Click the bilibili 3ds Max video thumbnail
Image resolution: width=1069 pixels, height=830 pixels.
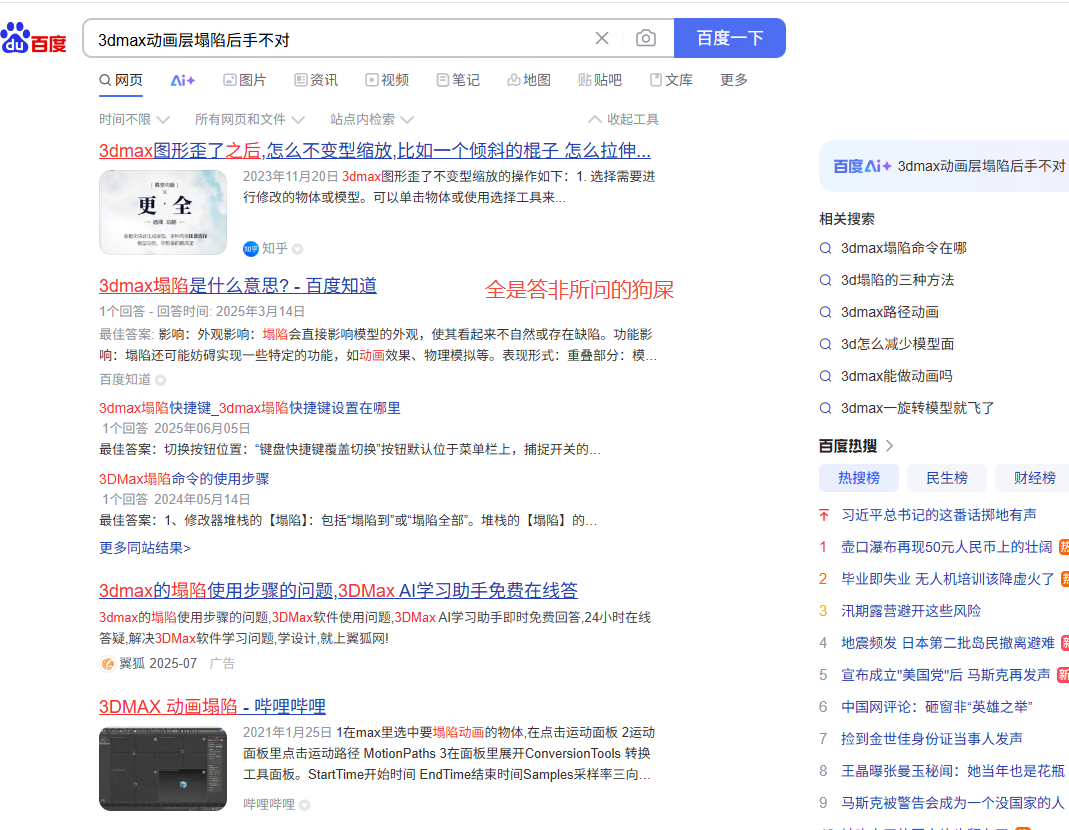tap(163, 769)
